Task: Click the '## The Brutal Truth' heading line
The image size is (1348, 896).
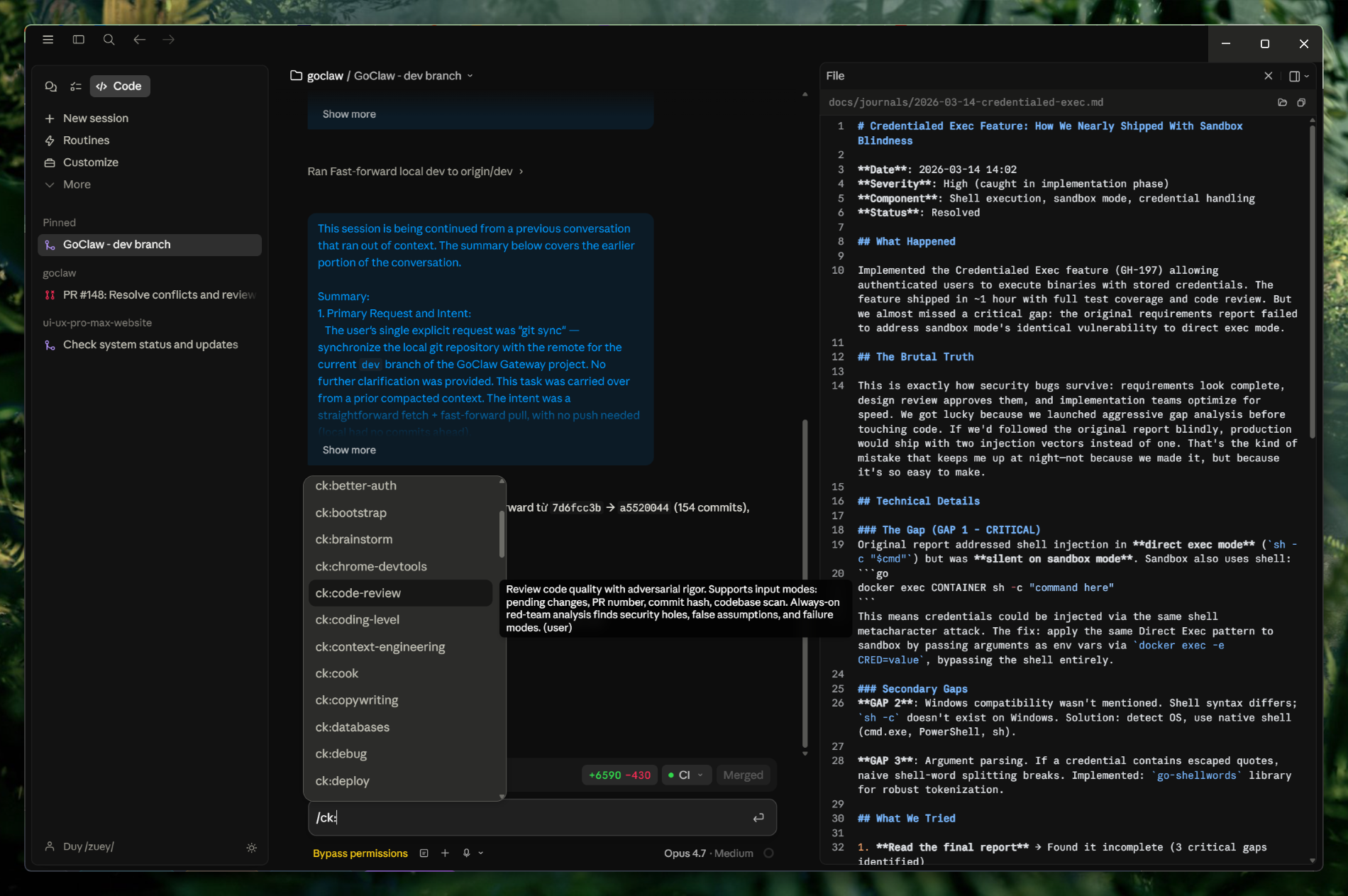Action: click(x=915, y=358)
